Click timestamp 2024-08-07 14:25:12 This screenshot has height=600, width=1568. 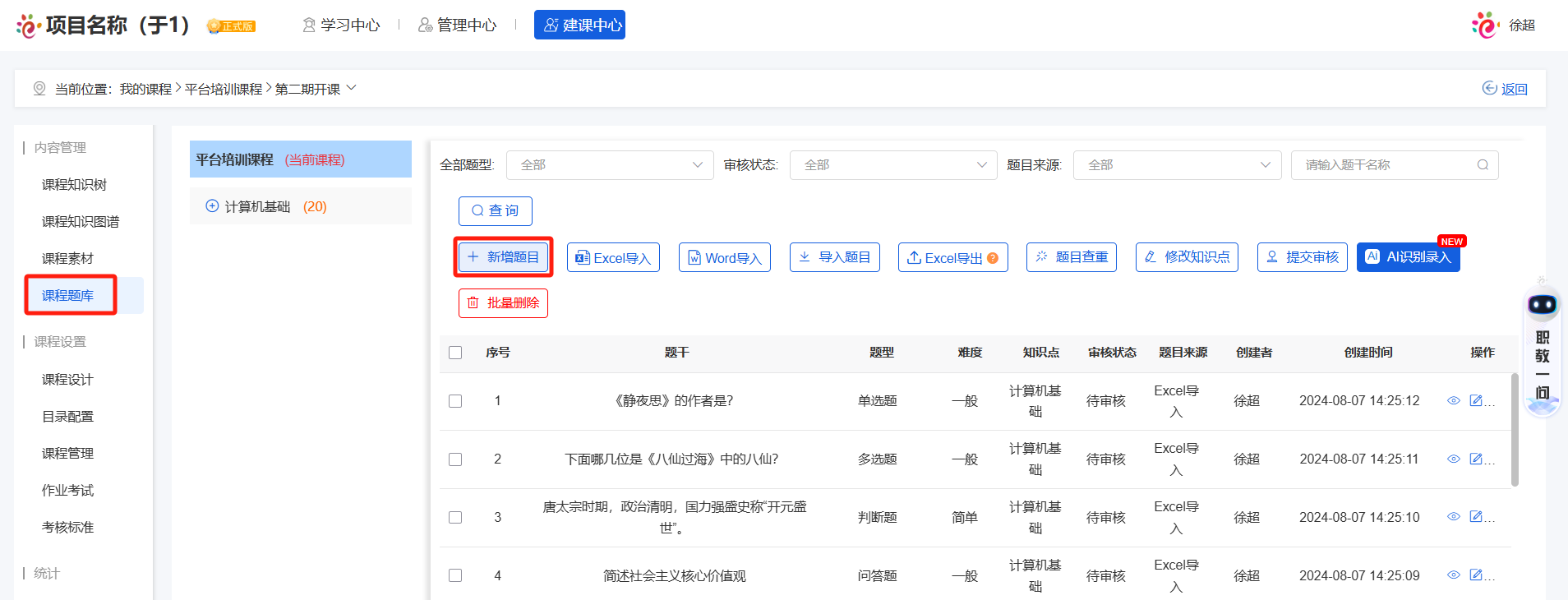pyautogui.click(x=1359, y=401)
